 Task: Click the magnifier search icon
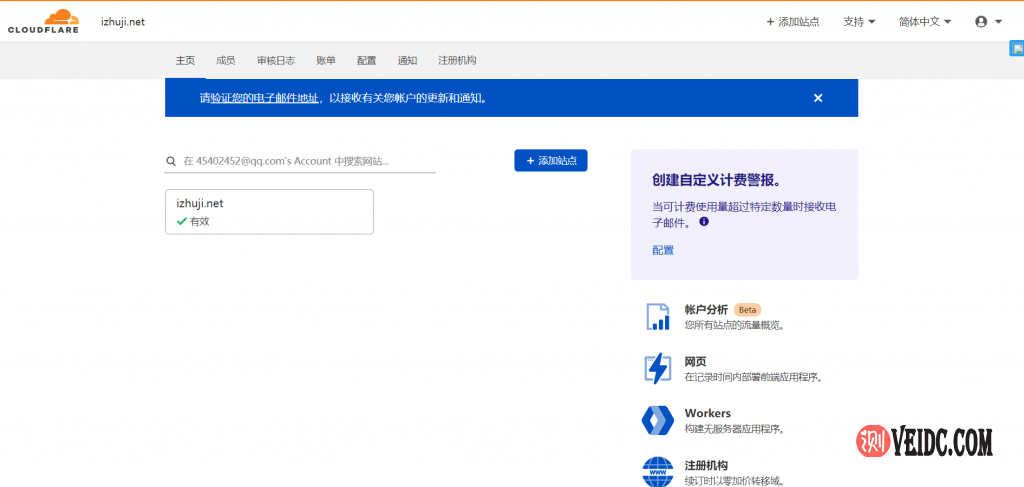(171, 161)
